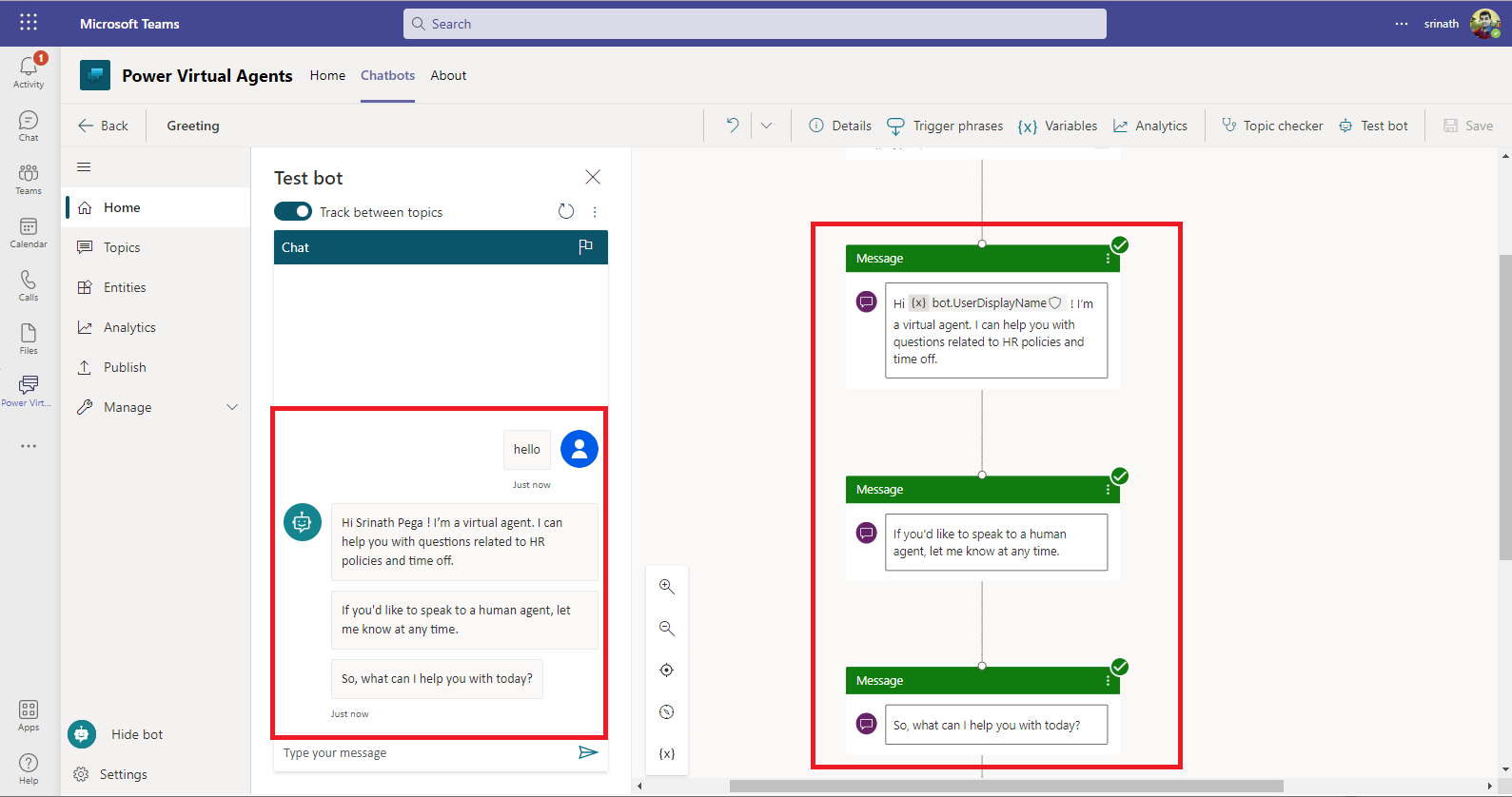Reset the test bot conversation
Screen dimensions: 1512x797
[x=566, y=212]
